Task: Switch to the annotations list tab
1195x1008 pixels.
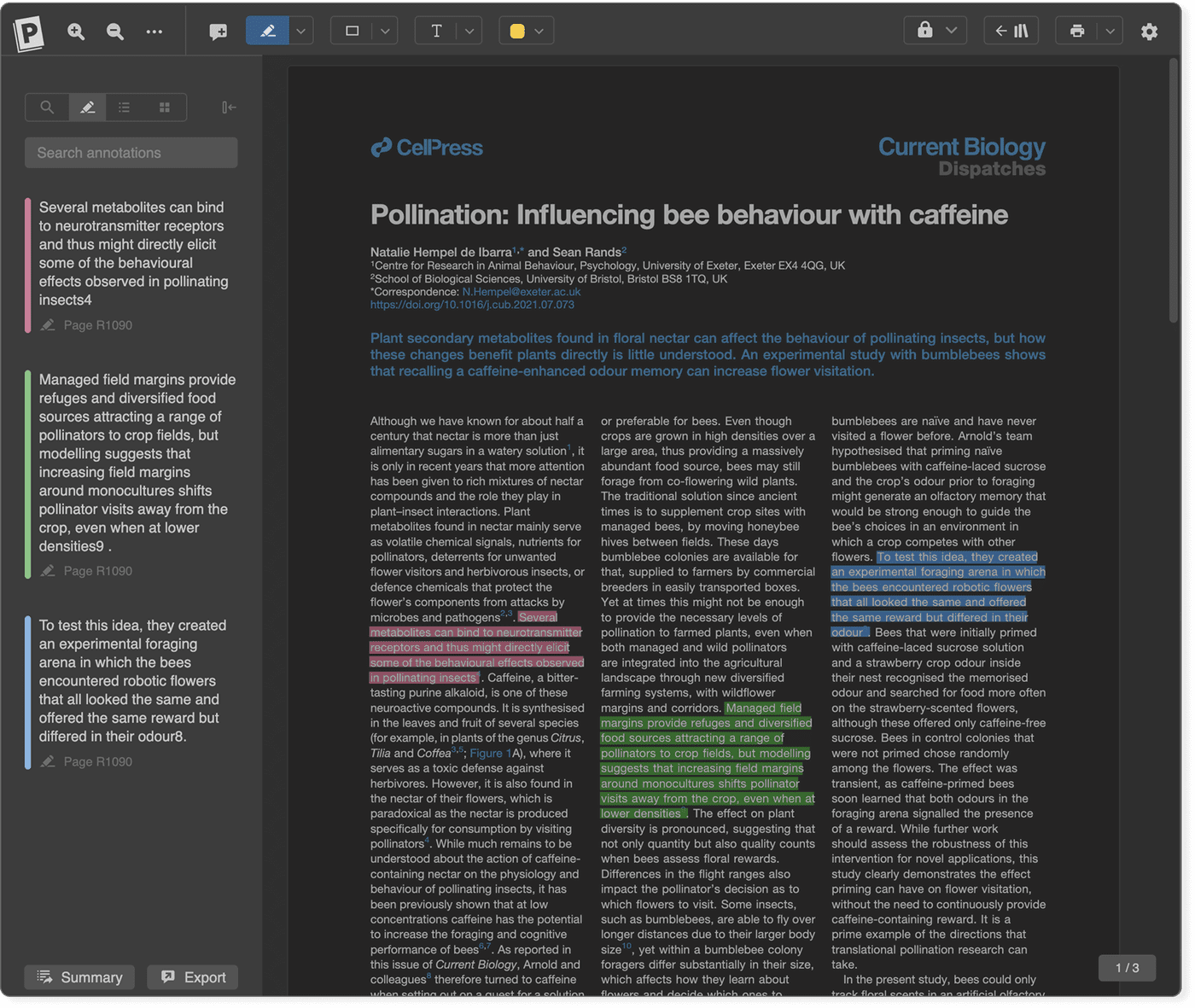Action: 124,107
